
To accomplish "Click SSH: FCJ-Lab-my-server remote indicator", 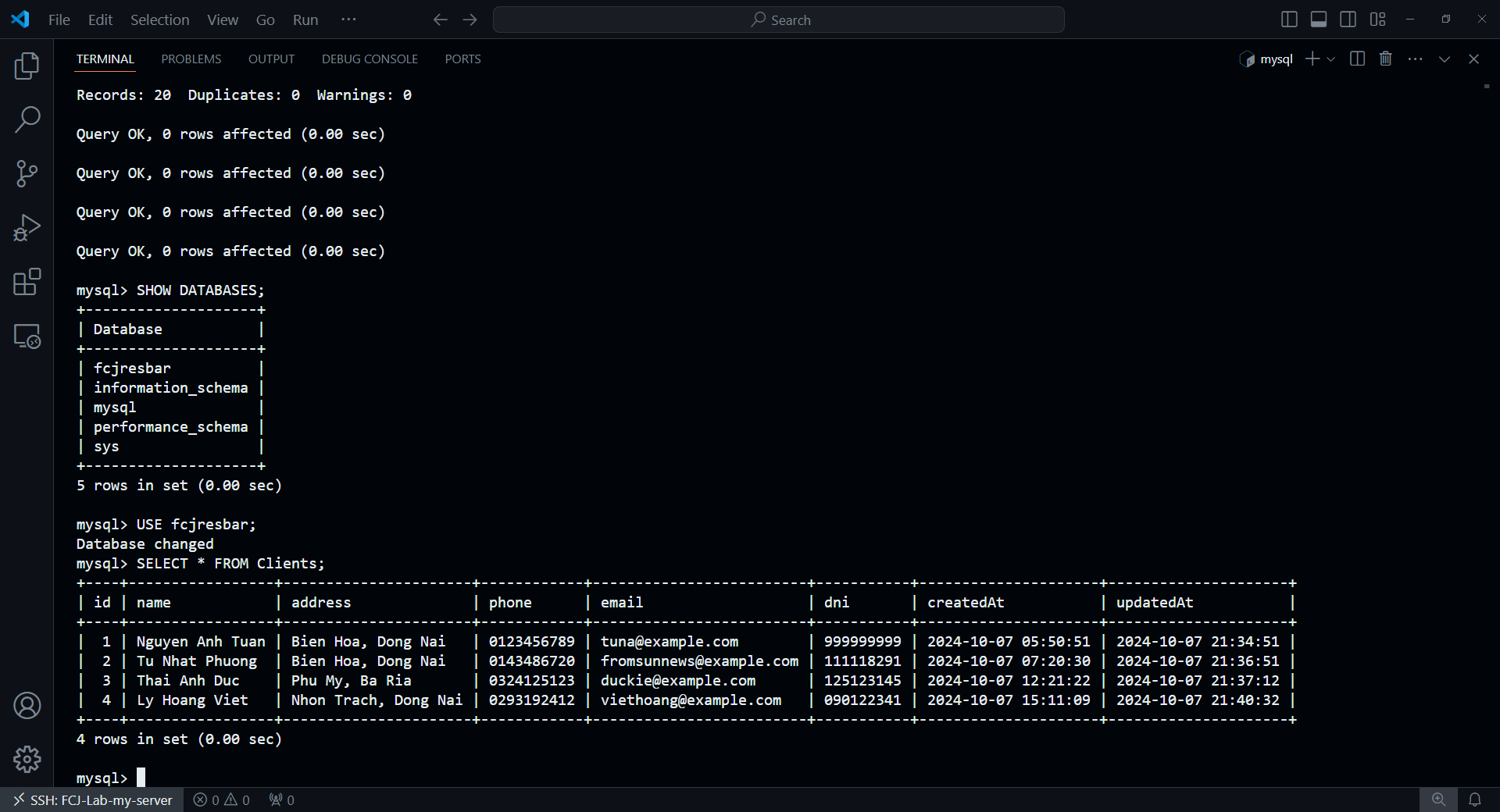I will [92, 800].
